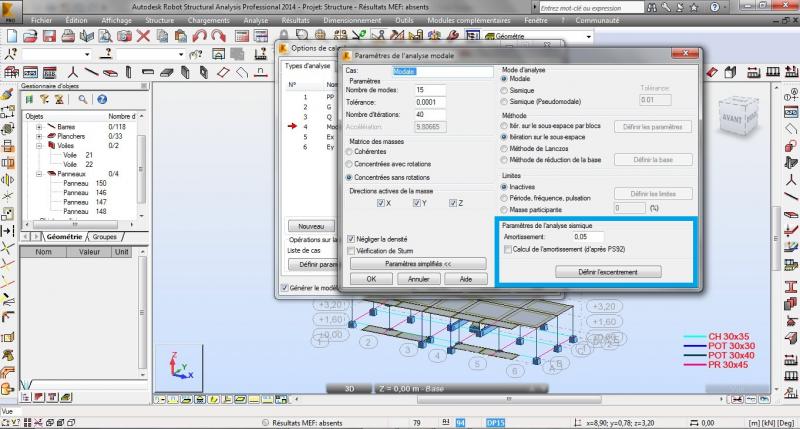The width and height of the screenshot is (800, 429).
Task: Open the Analyse menu
Action: 256,20
